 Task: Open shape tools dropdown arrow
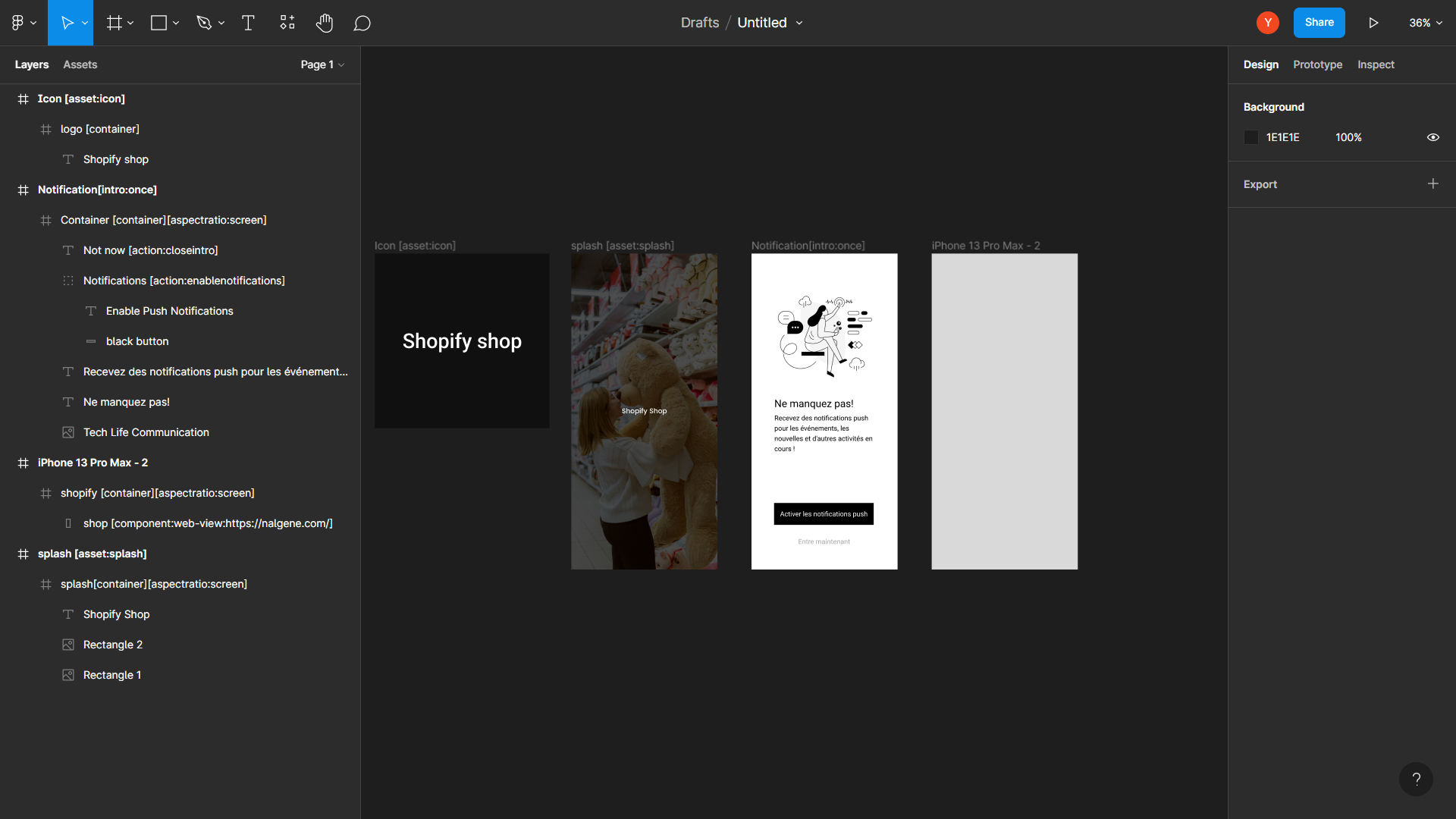point(176,23)
